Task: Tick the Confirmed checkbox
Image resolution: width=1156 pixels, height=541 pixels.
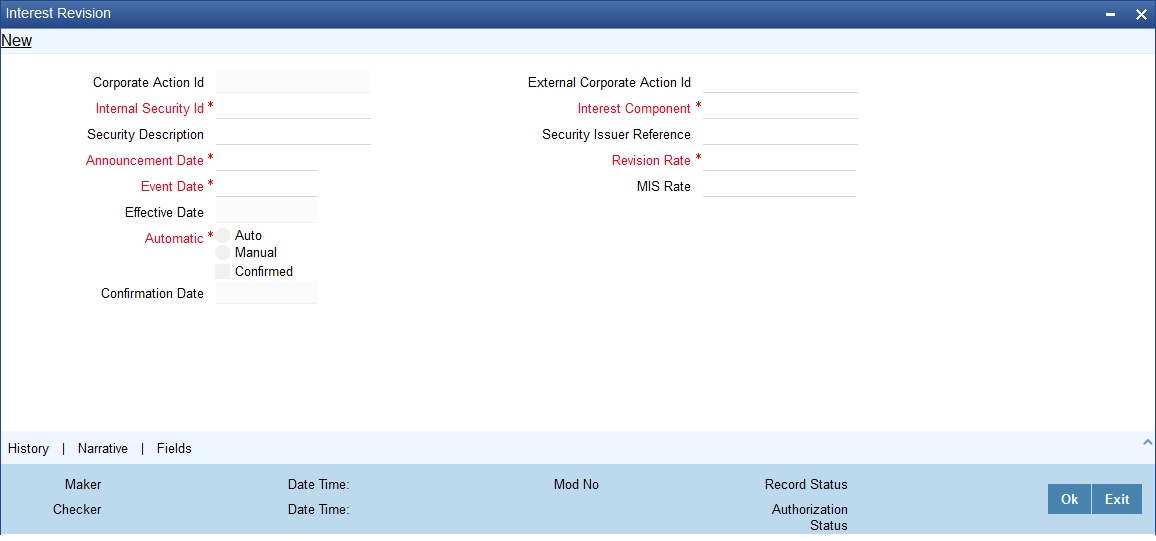Action: coord(223,271)
